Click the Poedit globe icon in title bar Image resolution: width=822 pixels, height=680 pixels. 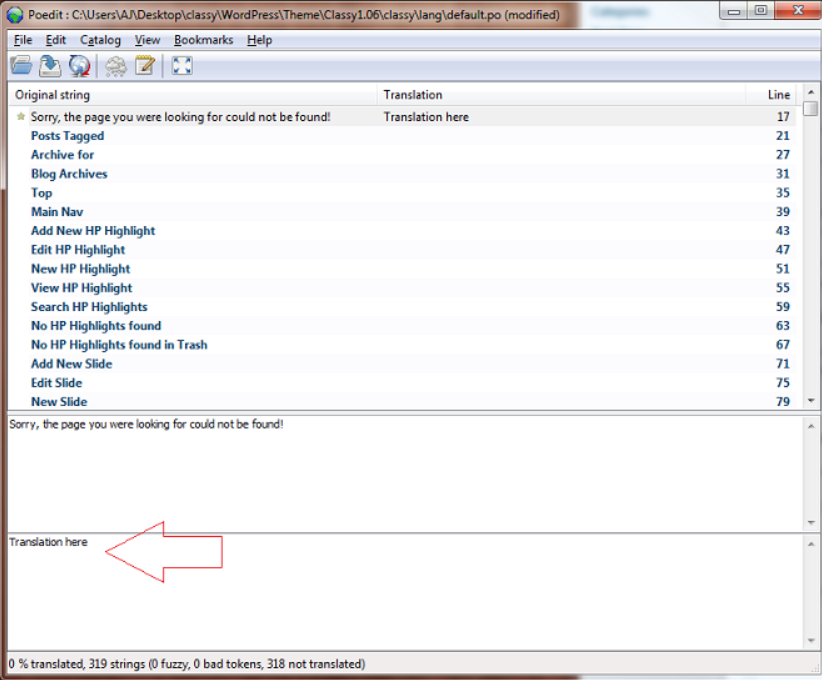click(15, 15)
